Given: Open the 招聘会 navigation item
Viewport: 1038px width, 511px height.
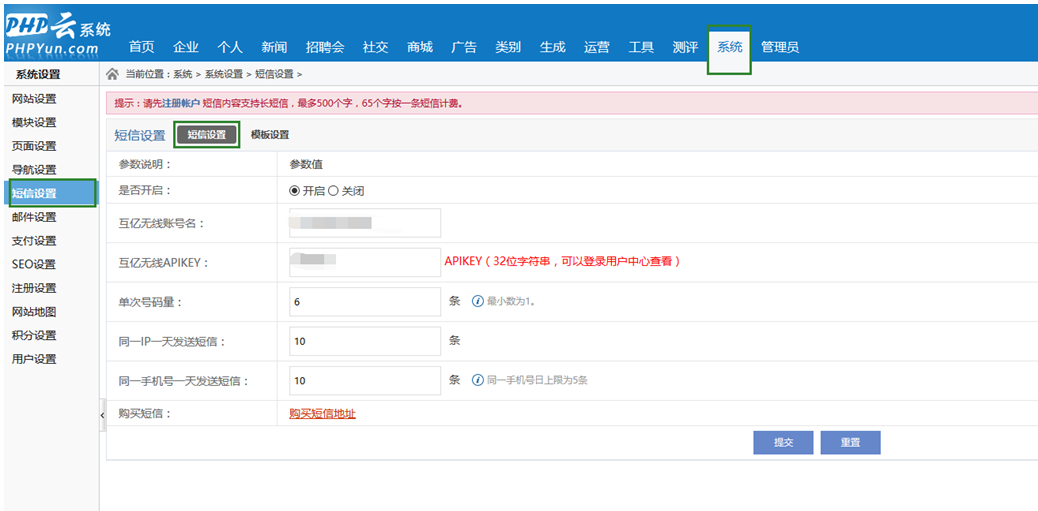Looking at the screenshot, I should pos(324,47).
